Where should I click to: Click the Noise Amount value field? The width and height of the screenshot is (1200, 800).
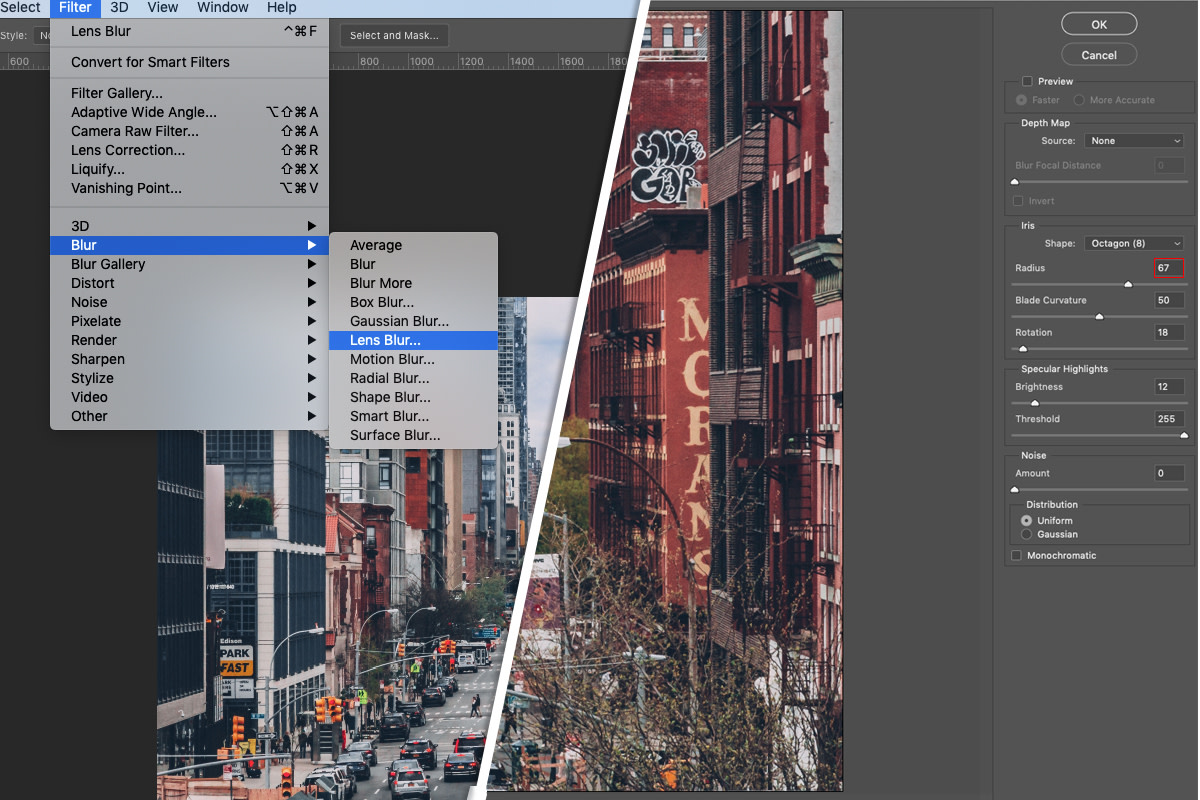[x=1169, y=473]
